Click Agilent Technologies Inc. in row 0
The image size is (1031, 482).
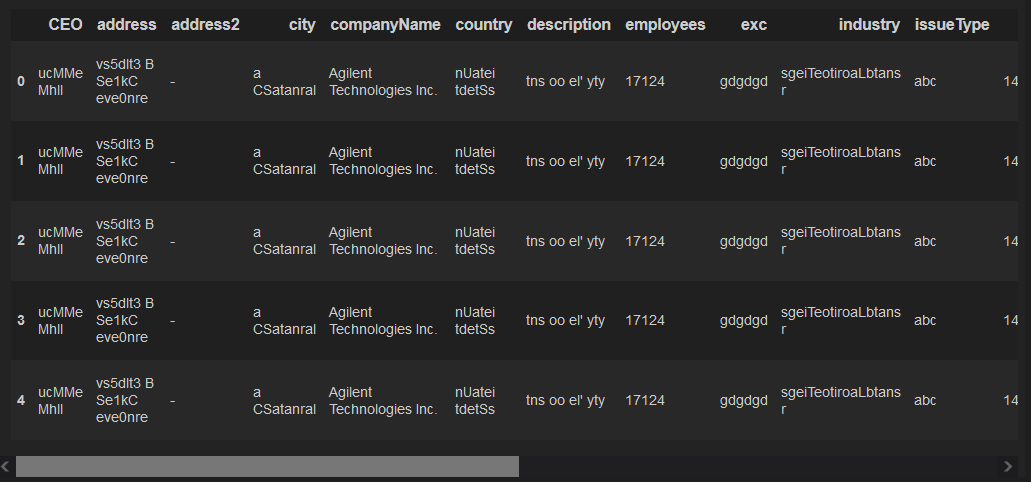click(x=383, y=82)
